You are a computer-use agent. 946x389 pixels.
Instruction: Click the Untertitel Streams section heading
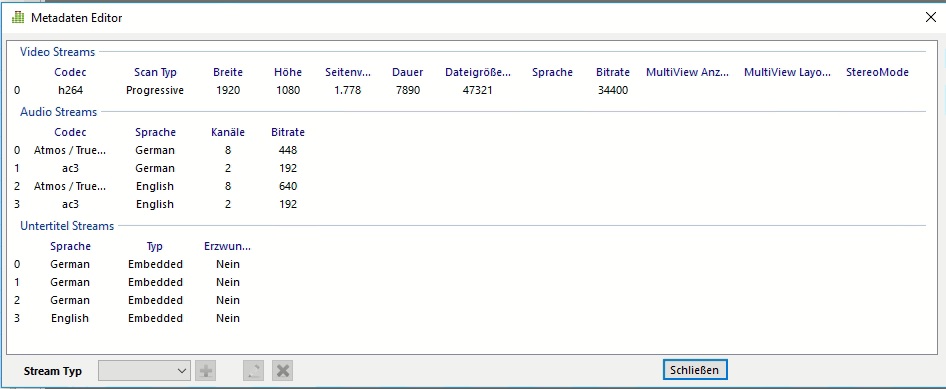click(x=67, y=226)
